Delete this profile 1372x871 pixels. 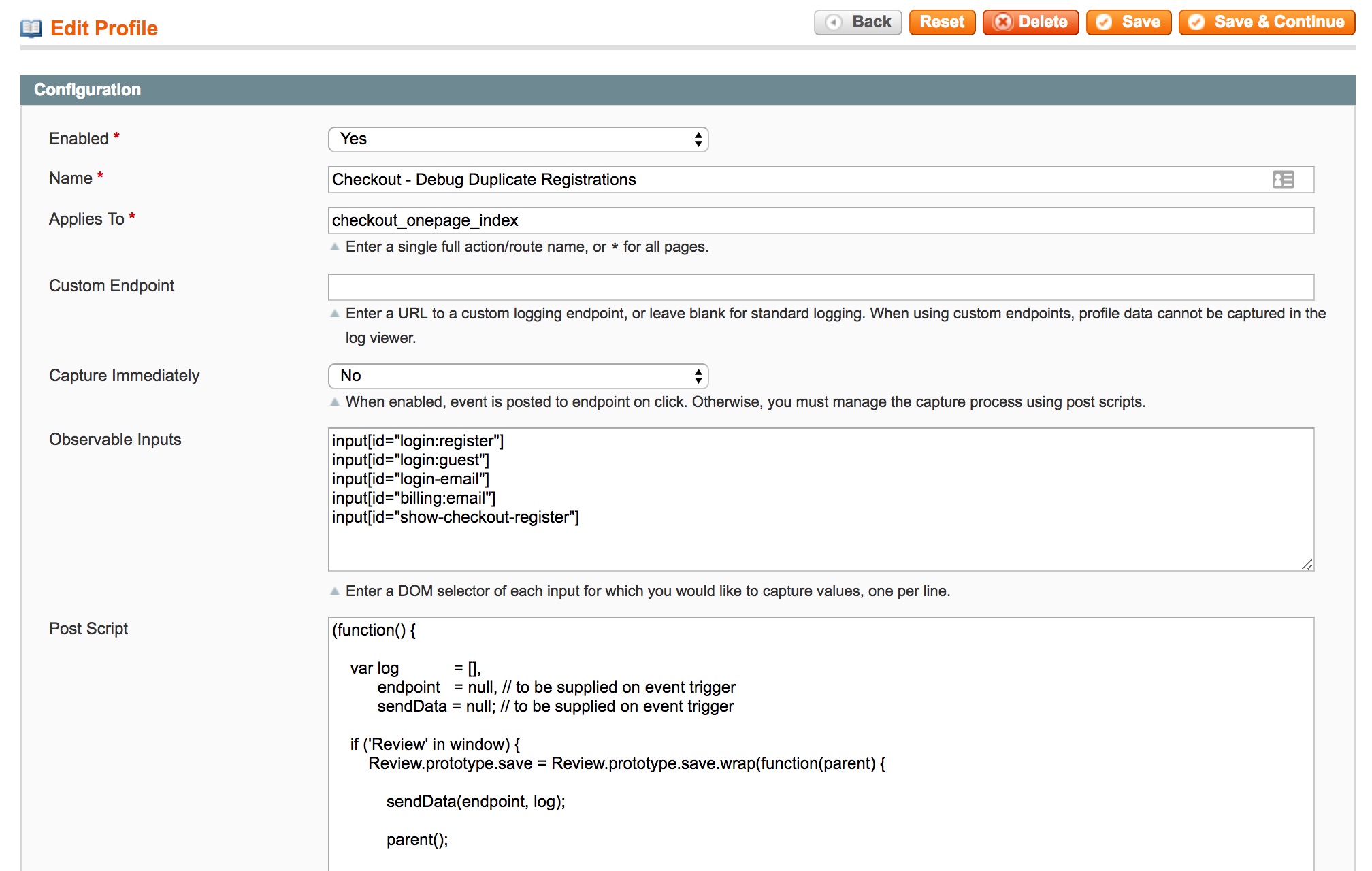pyautogui.click(x=1030, y=22)
